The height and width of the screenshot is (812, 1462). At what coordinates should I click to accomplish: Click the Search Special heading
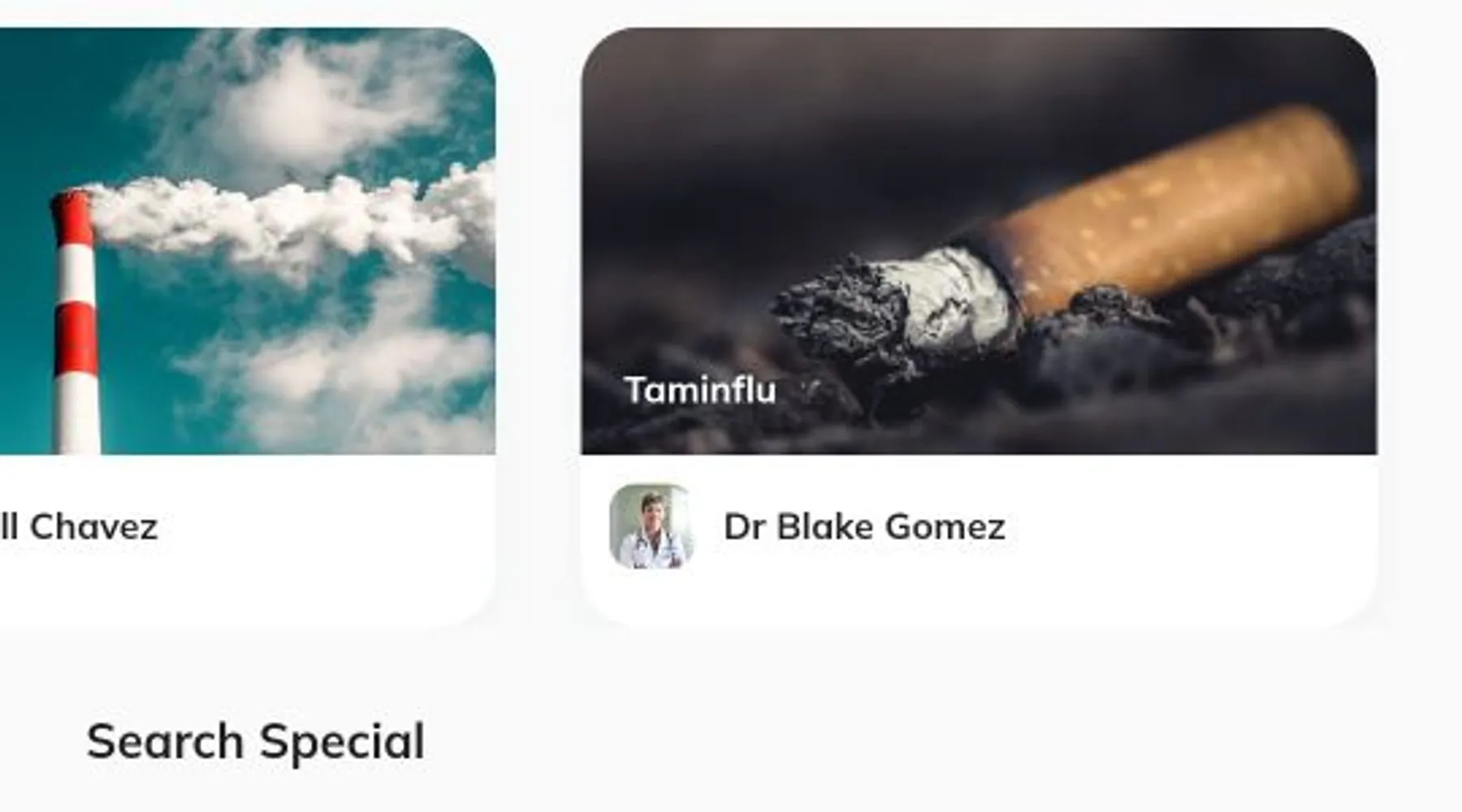(x=256, y=742)
